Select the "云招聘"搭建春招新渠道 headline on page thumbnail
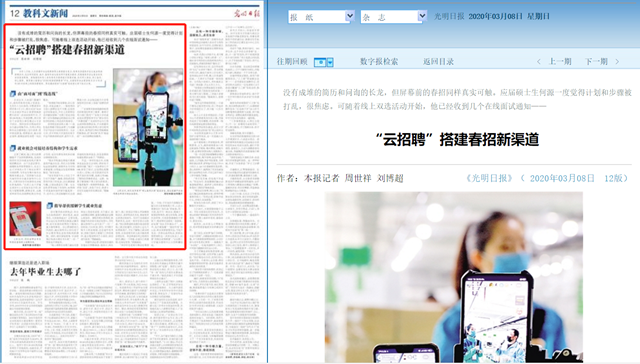This screenshot has height=364, width=640. (67, 50)
